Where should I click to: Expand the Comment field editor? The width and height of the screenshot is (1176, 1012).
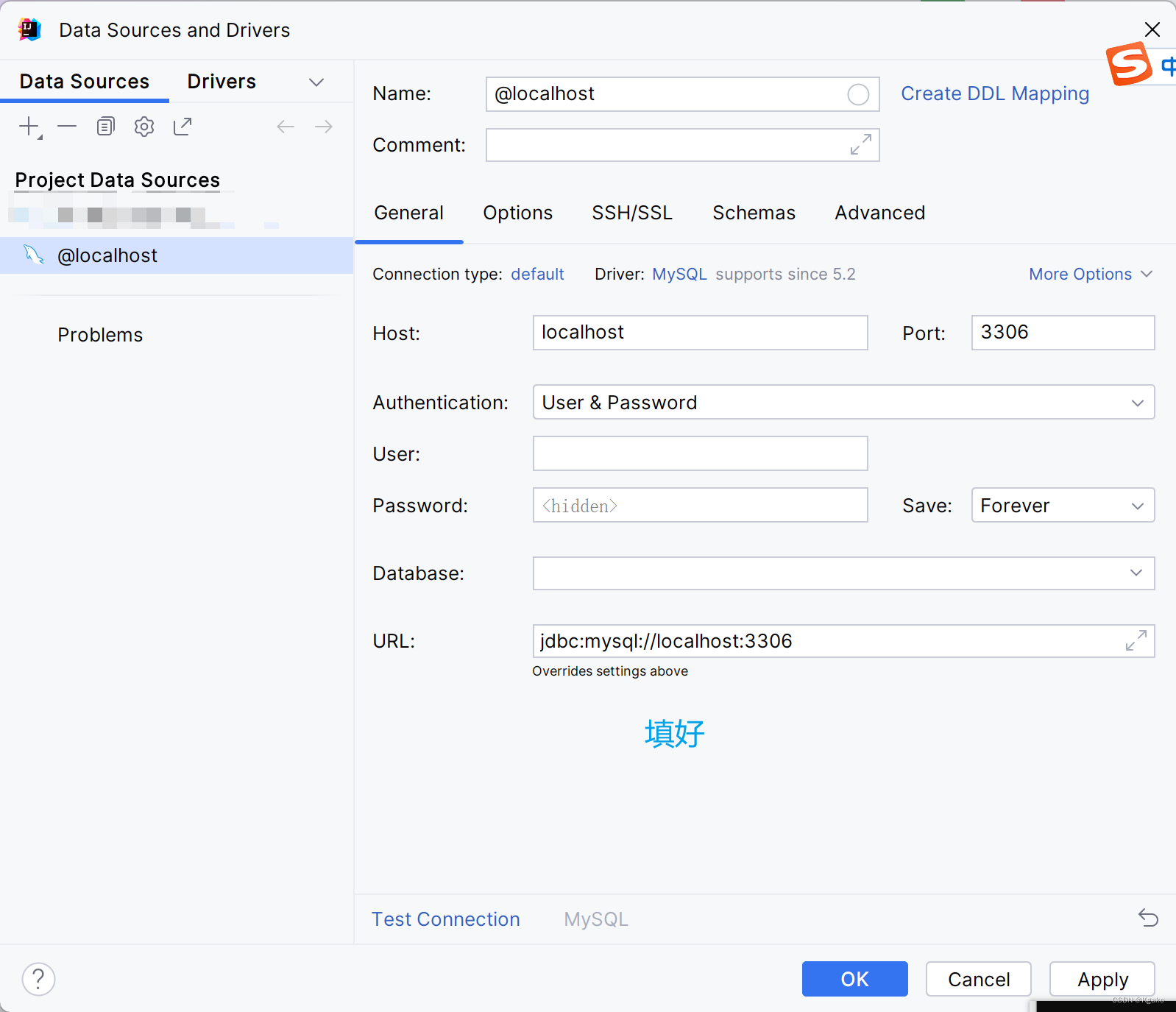tap(860, 144)
